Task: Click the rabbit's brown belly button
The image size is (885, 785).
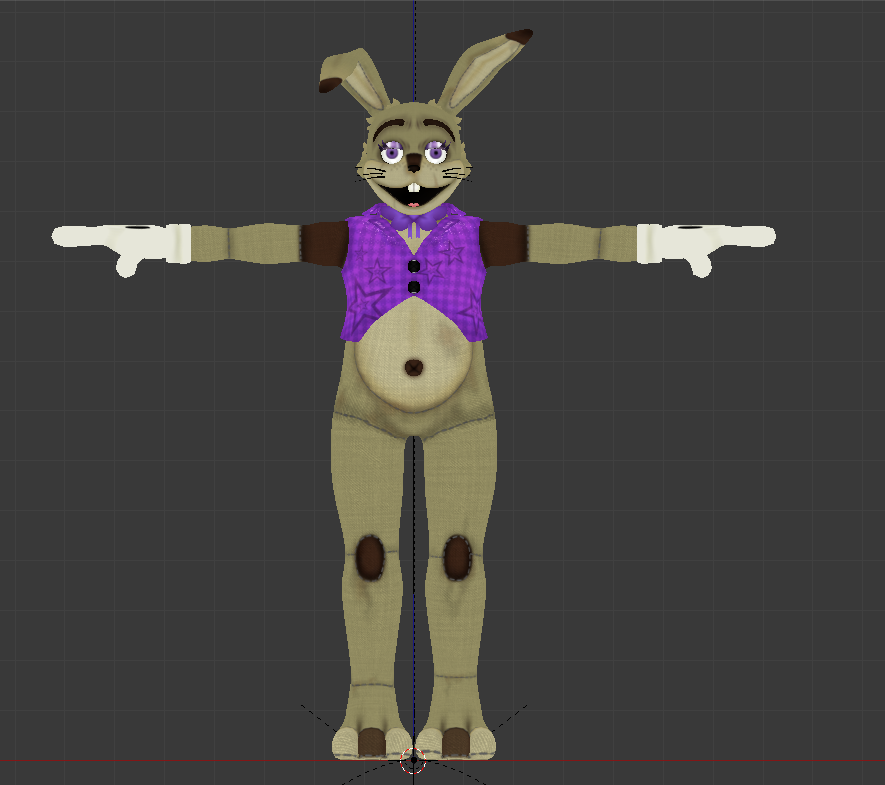Action: point(414,368)
